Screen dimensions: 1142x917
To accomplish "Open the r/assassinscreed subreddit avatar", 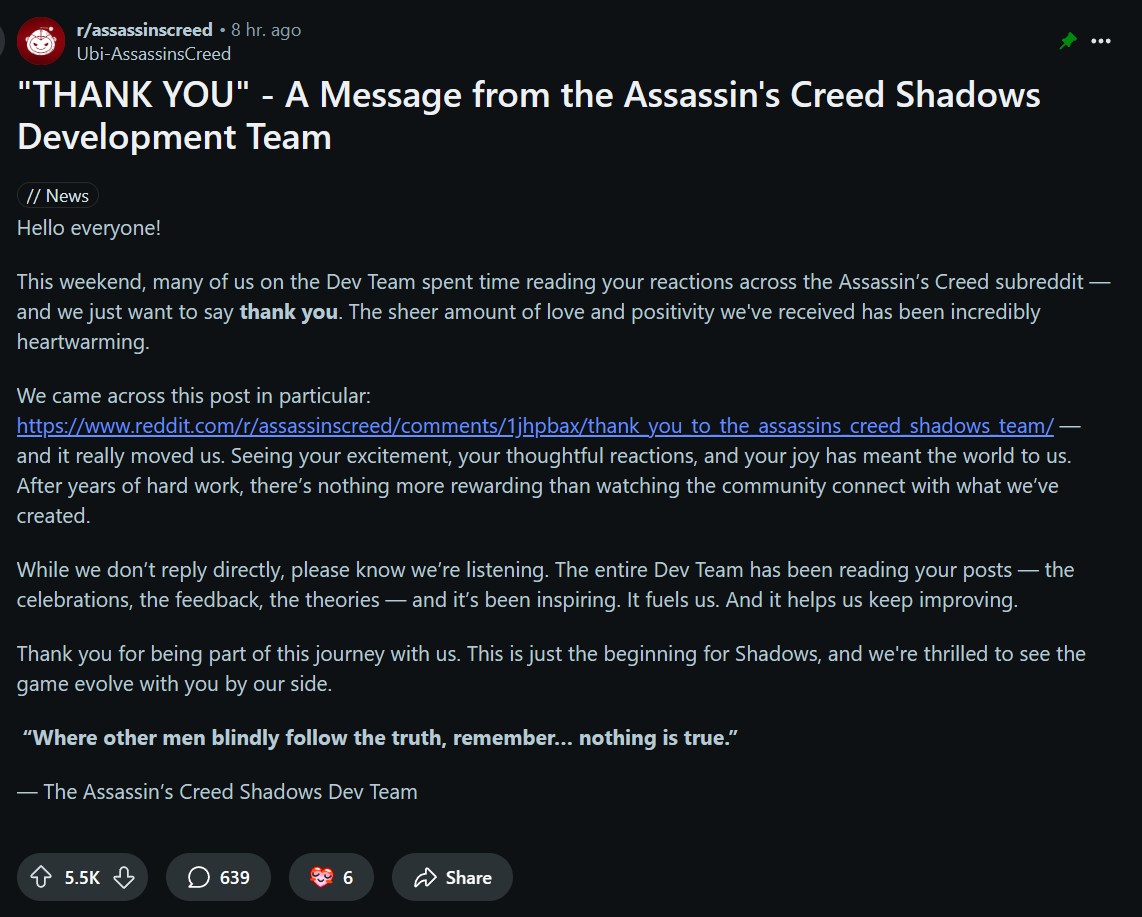I will tap(41, 41).
